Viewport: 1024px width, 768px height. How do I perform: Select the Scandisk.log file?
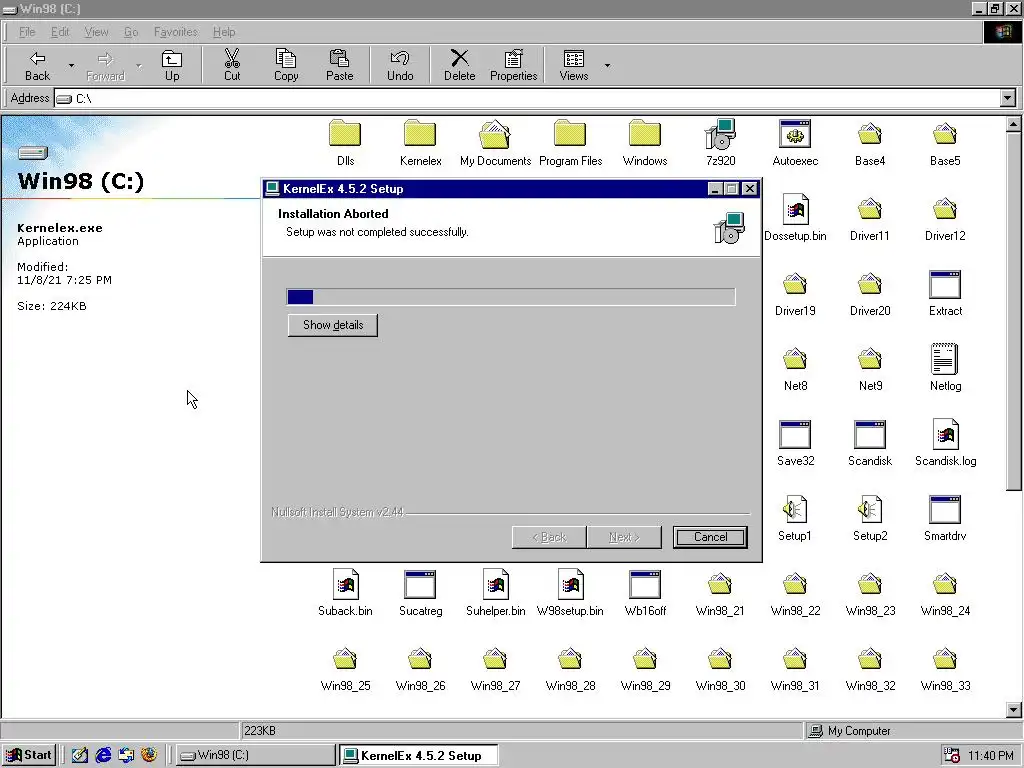(945, 443)
